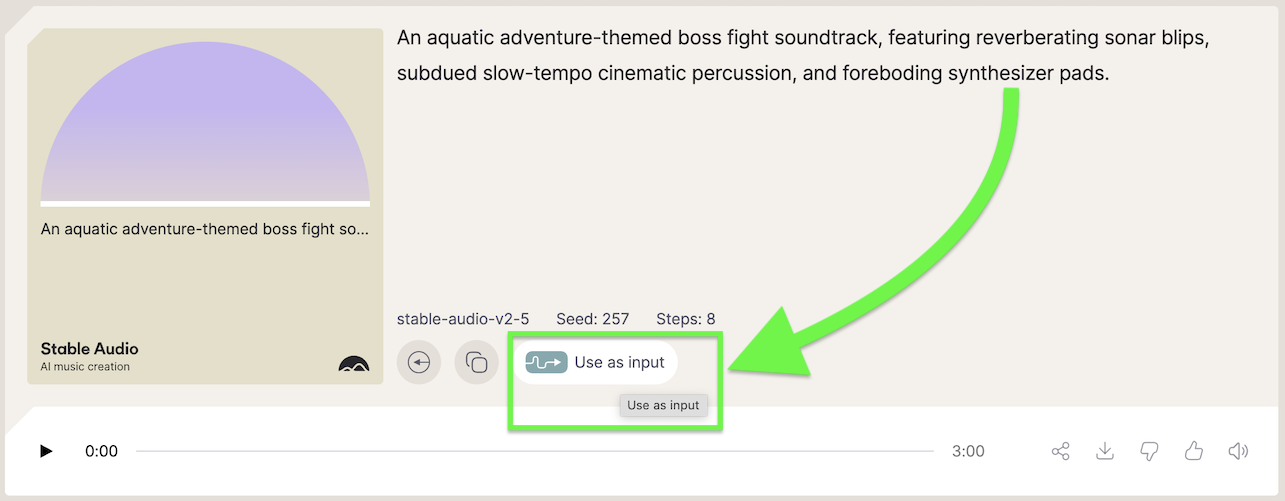
Task: Mute audio using the speaker icon
Action: (1238, 451)
